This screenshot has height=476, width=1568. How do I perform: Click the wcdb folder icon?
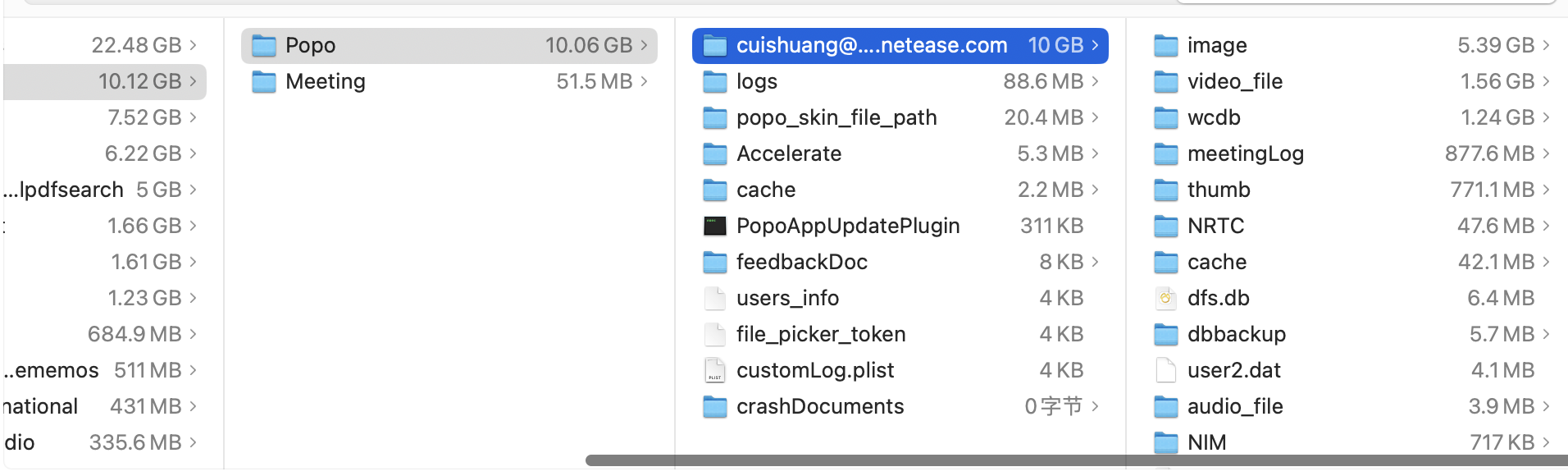pyautogui.click(x=1165, y=117)
